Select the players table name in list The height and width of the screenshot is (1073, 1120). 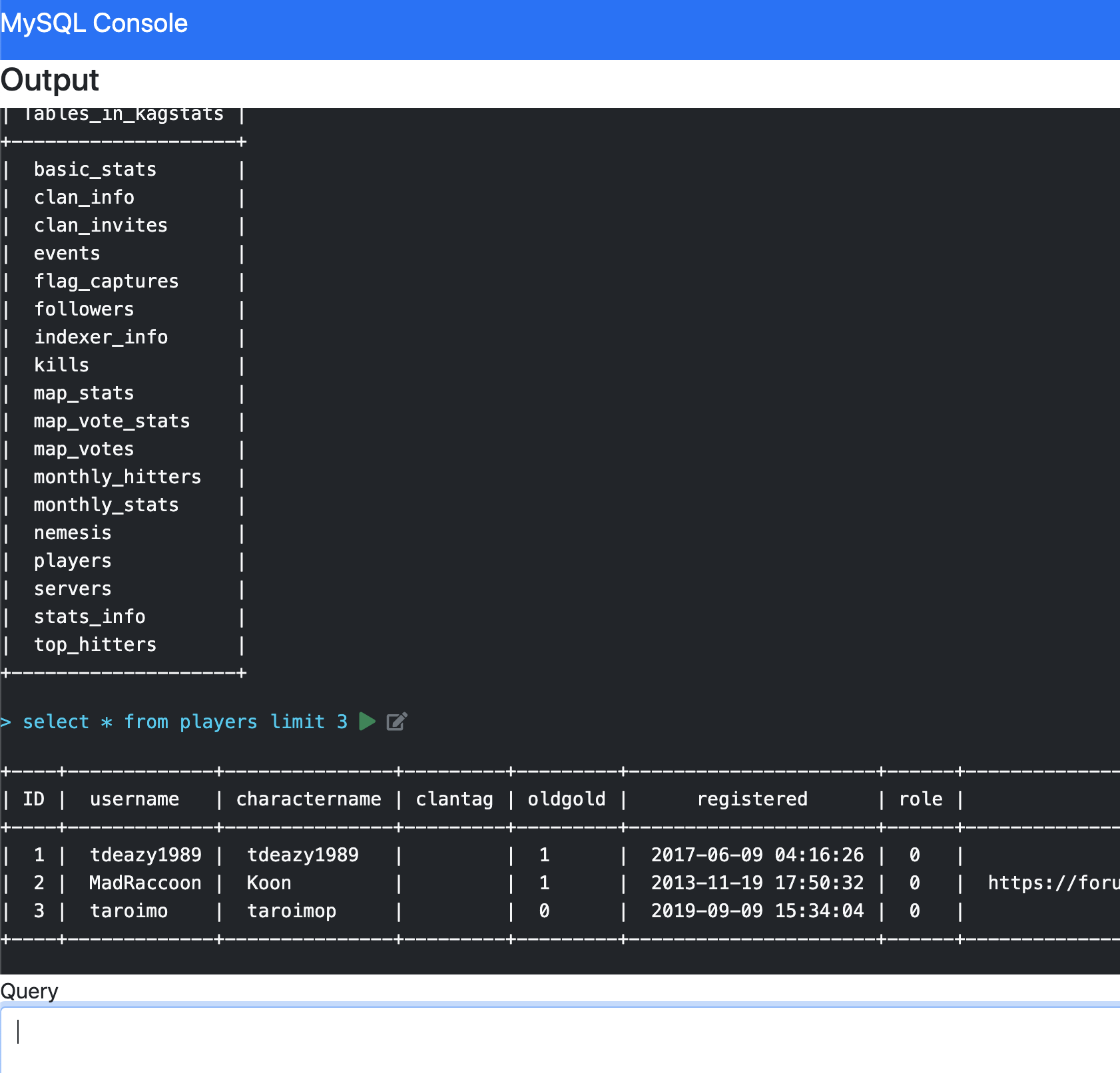click(x=73, y=561)
